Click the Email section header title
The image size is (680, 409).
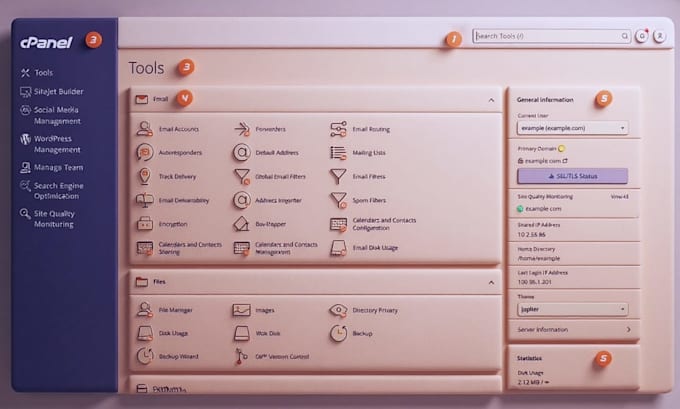click(x=160, y=99)
